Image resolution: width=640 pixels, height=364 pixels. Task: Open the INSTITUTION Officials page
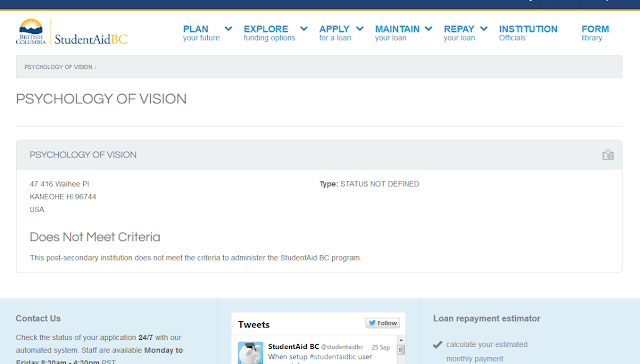(x=528, y=33)
